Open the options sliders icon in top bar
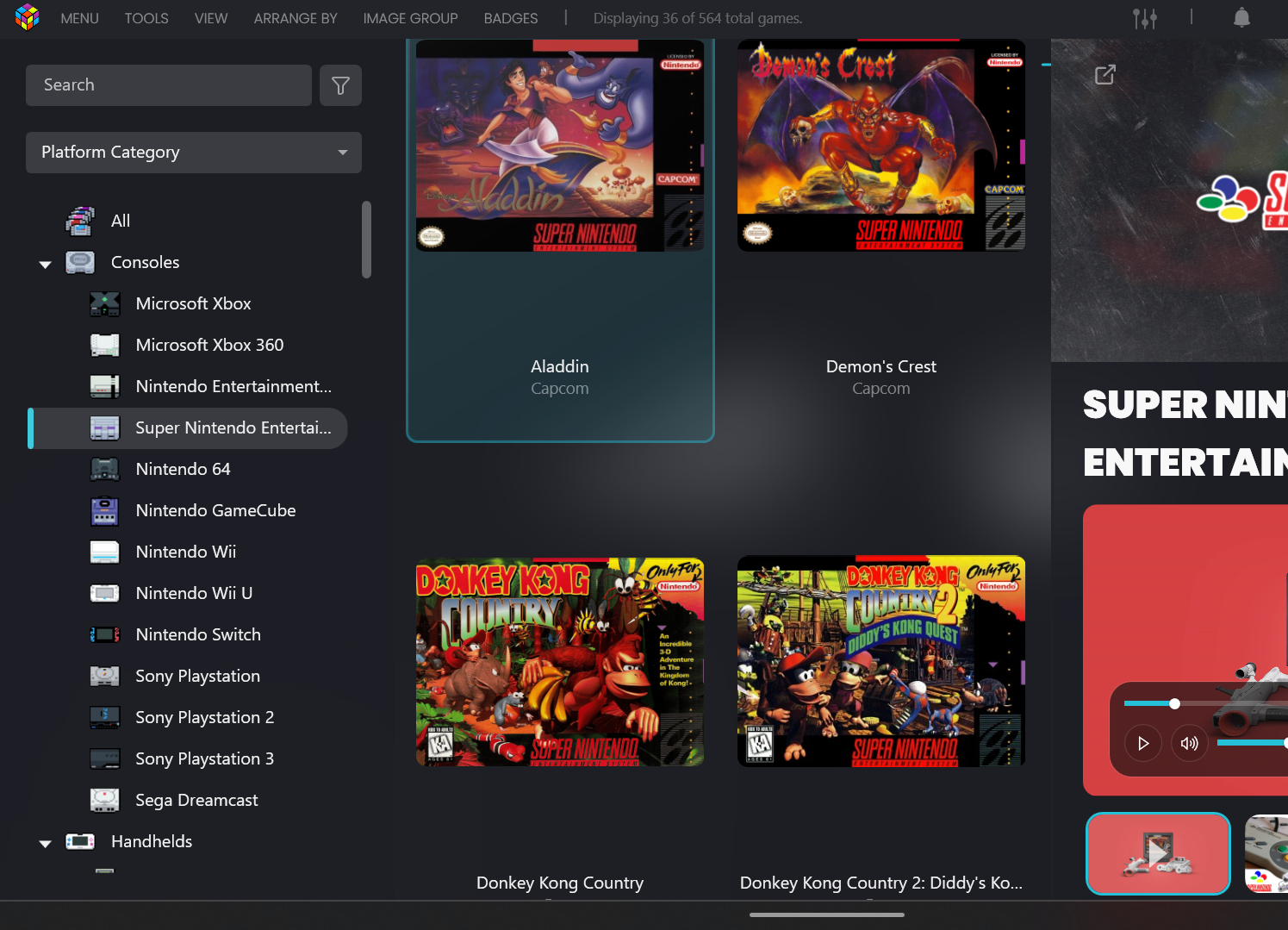 [x=1145, y=18]
